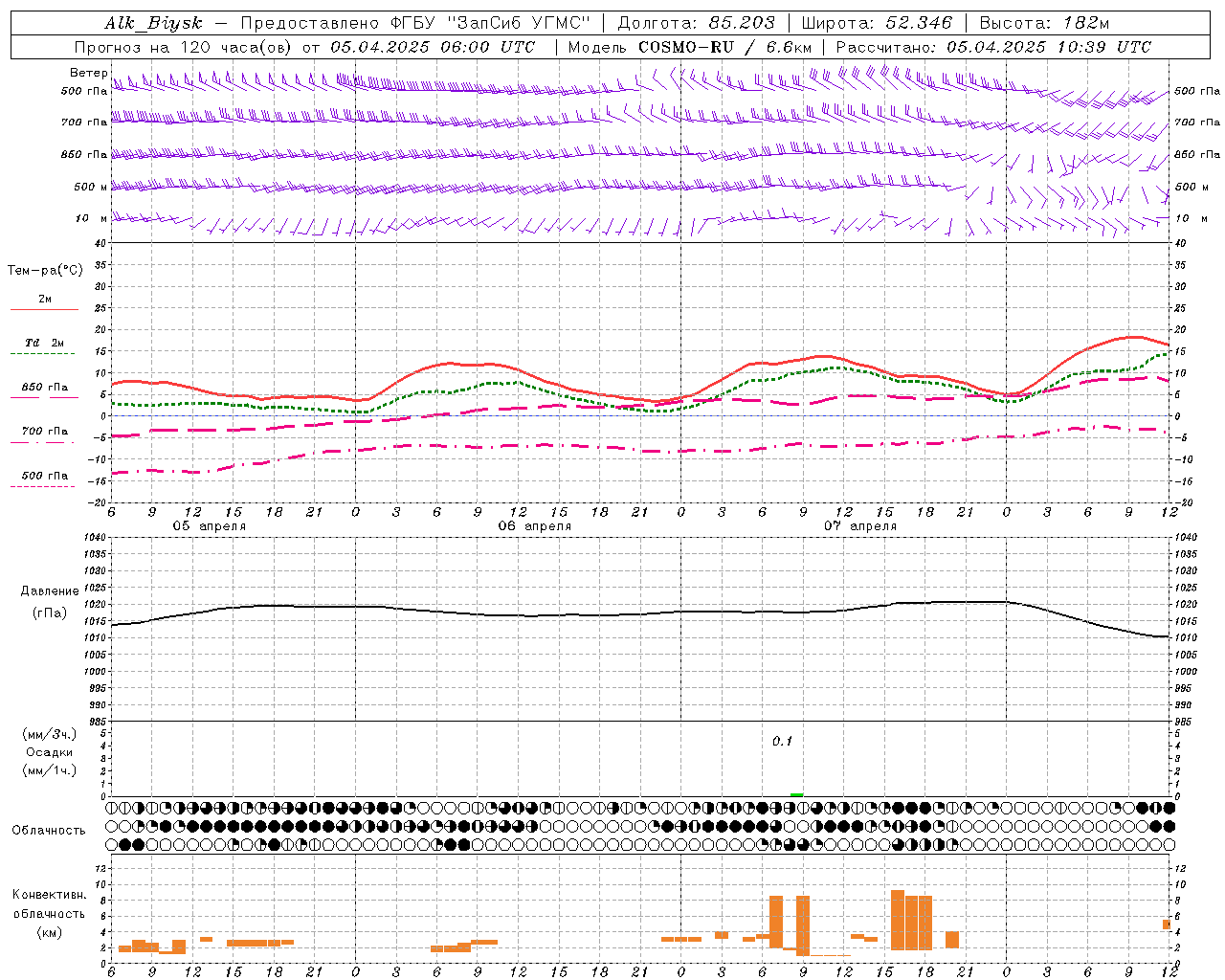This screenshot has height=980, width=1225.
Task: Click the 0.1 precipitation amount value
Action: (x=782, y=742)
